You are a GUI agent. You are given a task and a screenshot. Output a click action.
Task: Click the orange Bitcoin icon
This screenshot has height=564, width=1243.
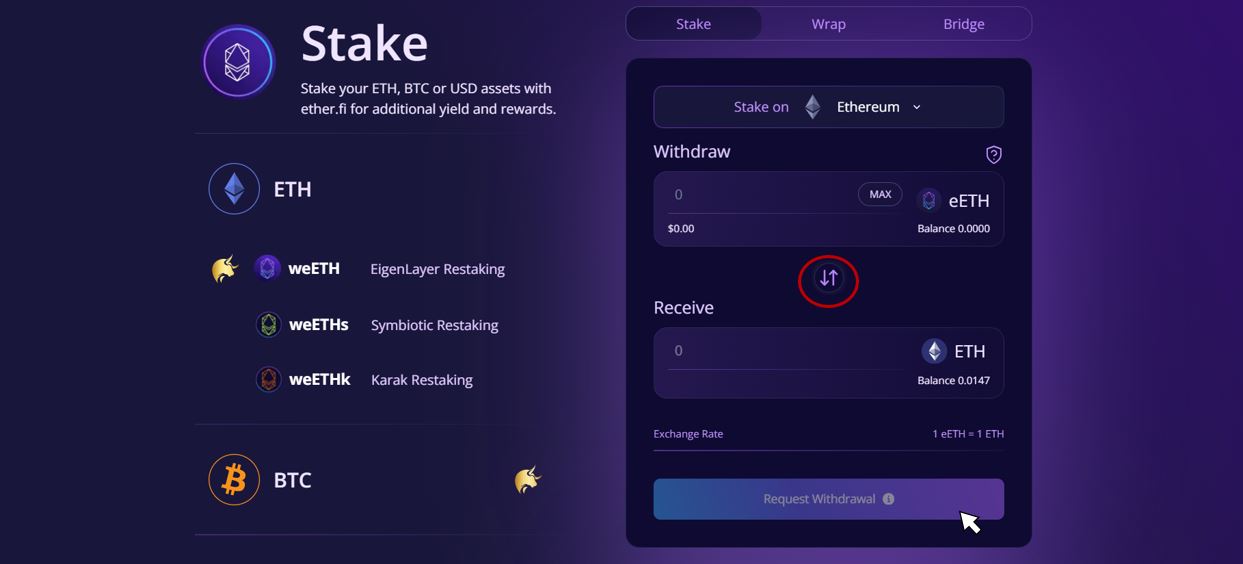click(234, 480)
